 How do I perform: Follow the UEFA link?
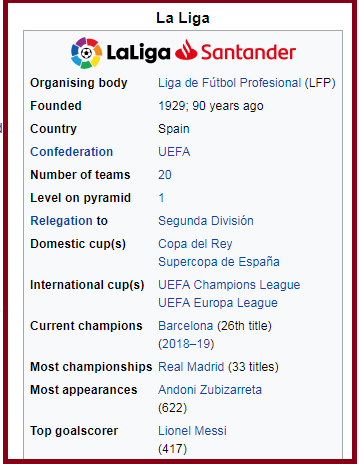click(x=174, y=152)
